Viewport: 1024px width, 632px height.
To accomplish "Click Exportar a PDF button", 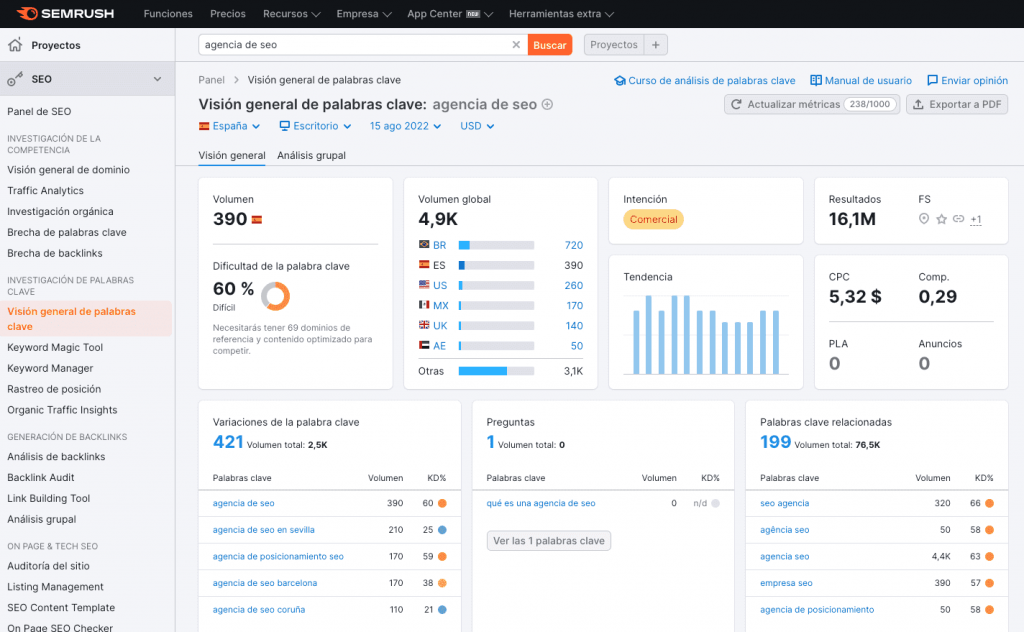I will point(957,104).
